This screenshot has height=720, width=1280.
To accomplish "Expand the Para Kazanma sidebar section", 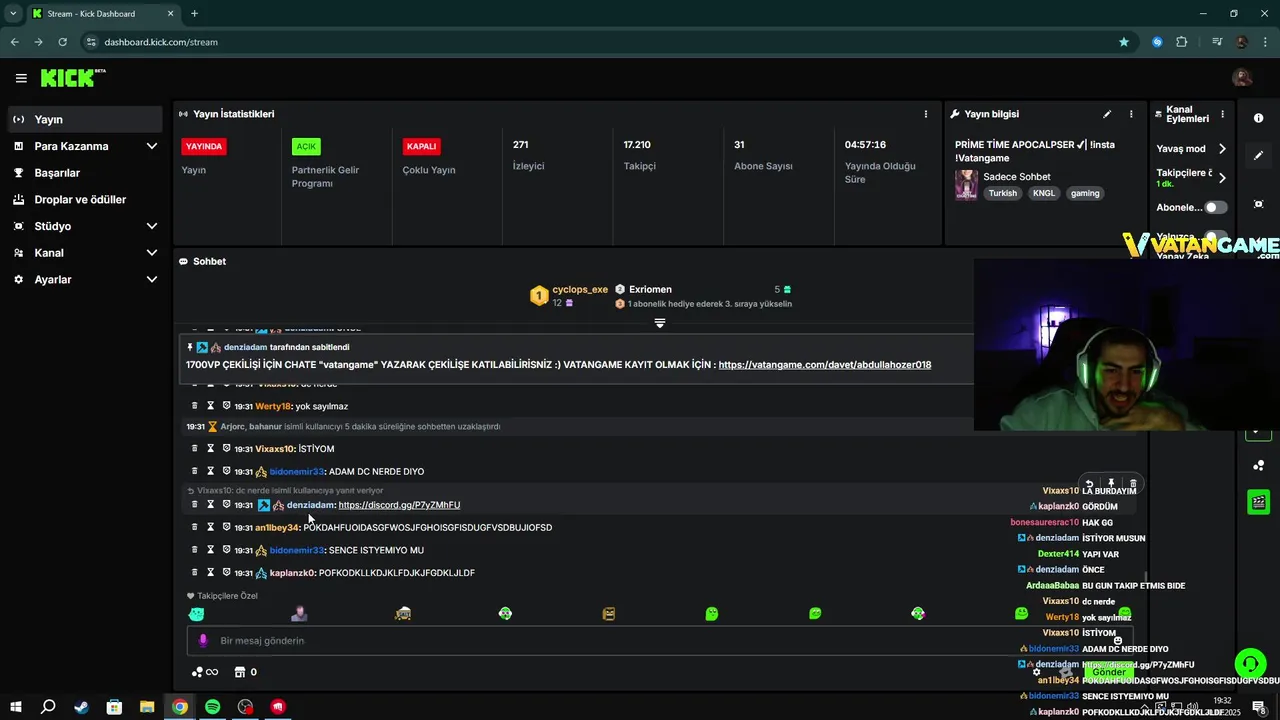I will click(x=152, y=146).
